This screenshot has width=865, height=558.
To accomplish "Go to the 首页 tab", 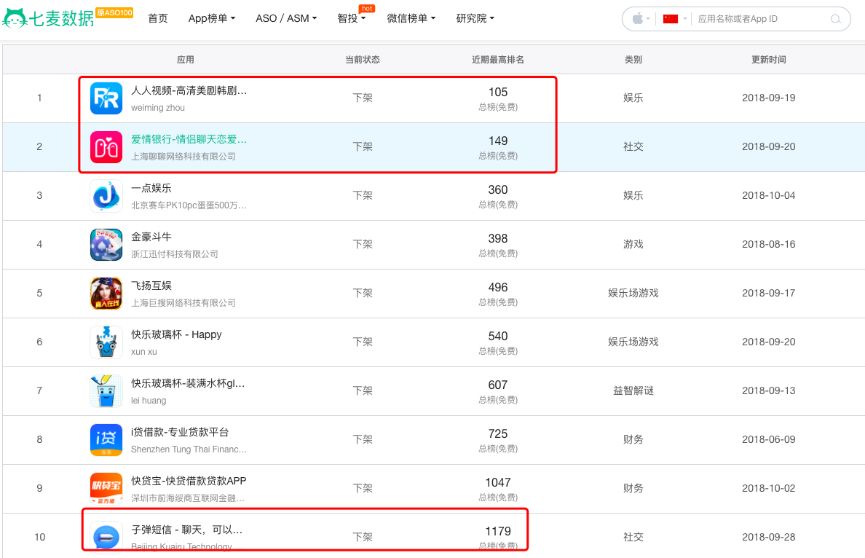I will [x=158, y=18].
